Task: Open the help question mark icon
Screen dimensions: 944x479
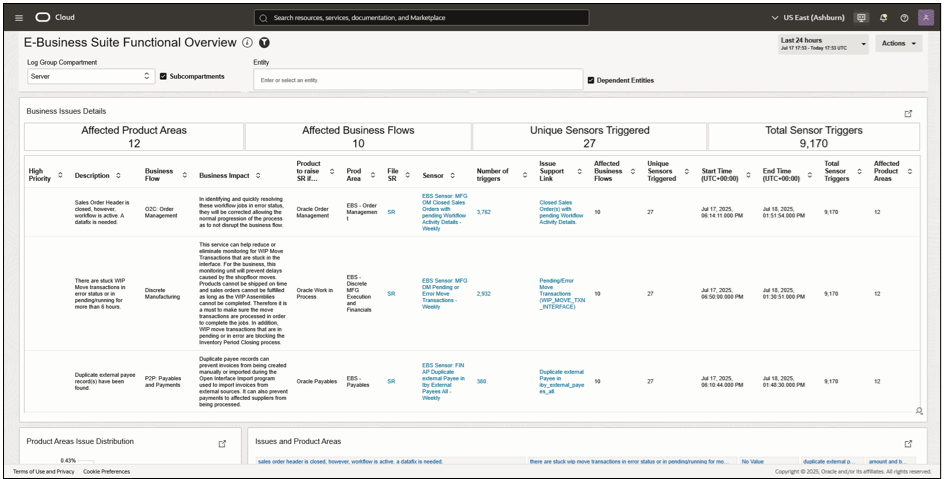Action: click(x=904, y=18)
